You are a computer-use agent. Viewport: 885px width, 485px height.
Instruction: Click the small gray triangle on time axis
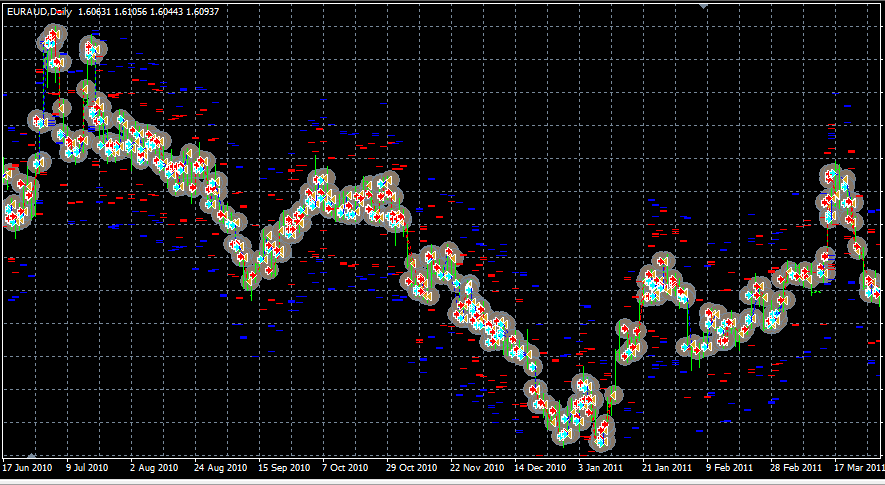coord(32,456)
